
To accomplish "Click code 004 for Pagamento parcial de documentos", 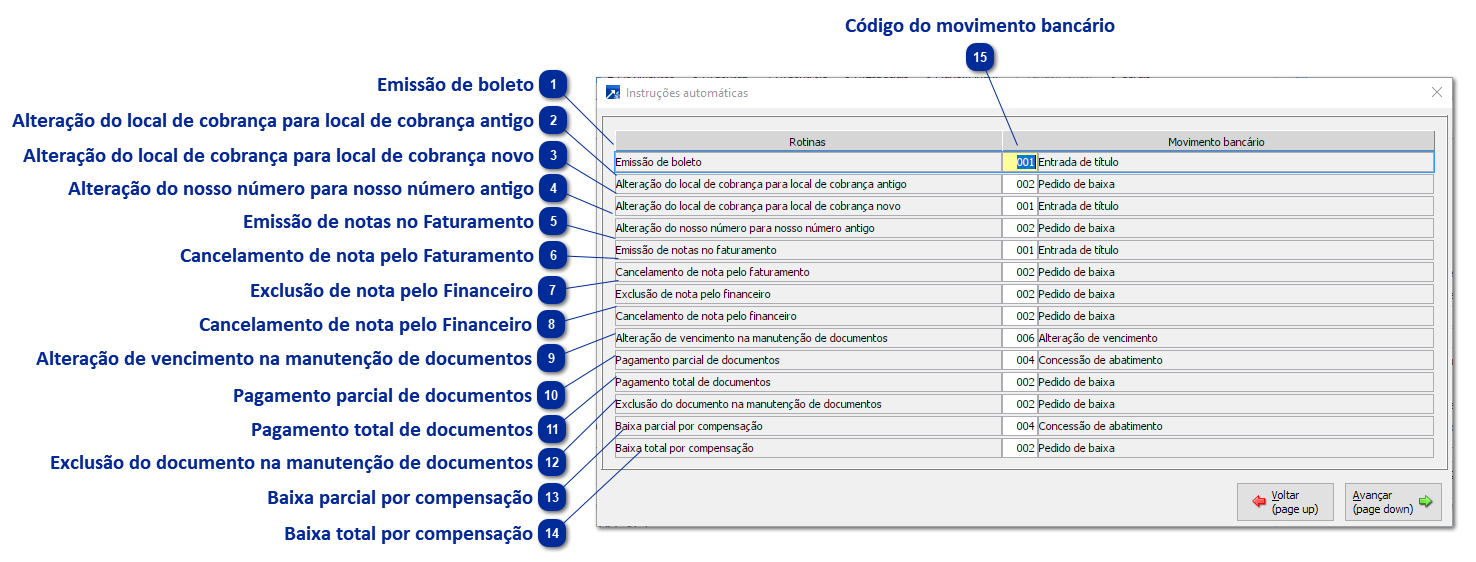I will (x=1024, y=360).
